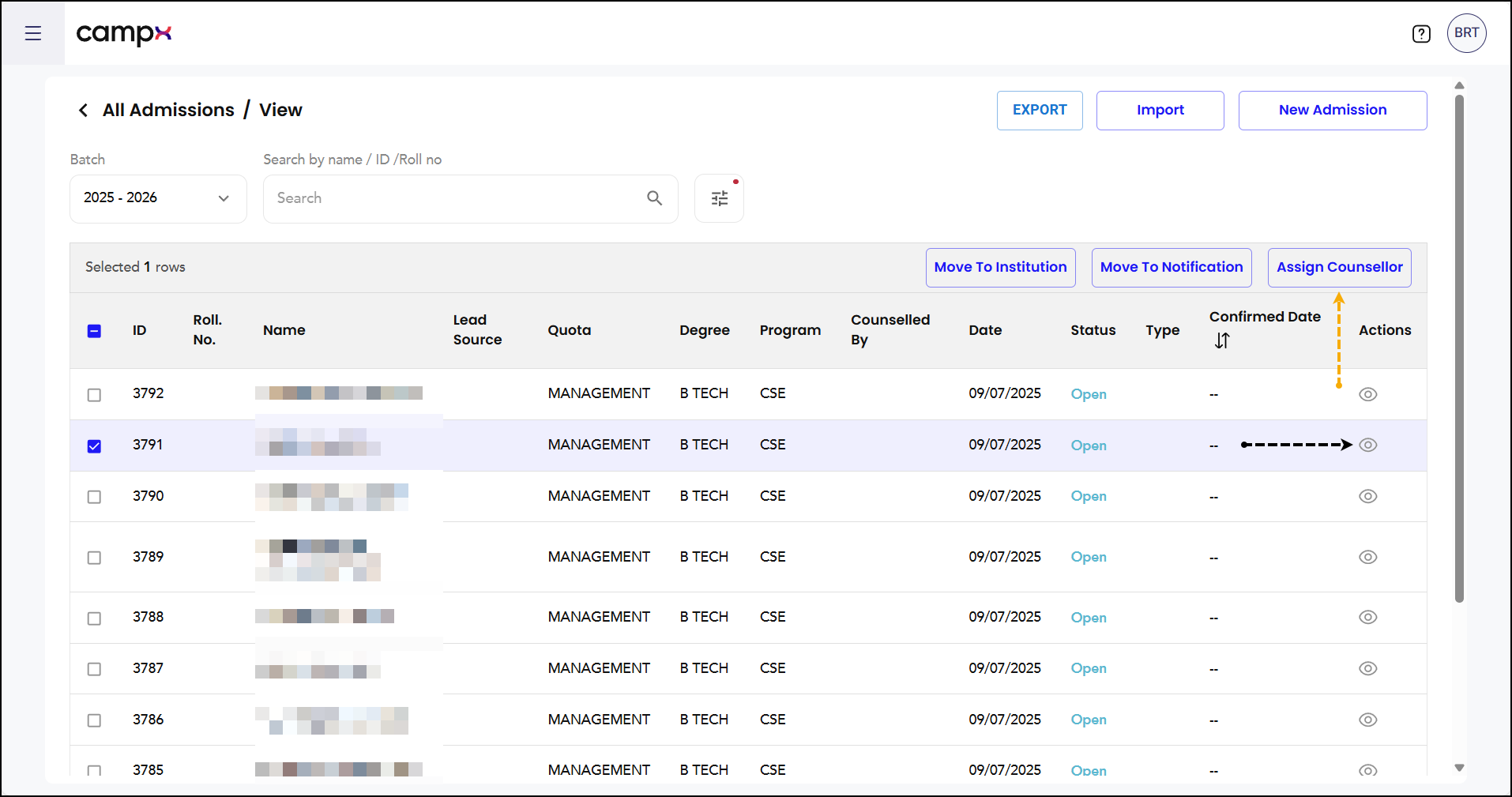Viewport: 1512px width, 797px height.
Task: Select the checkbox for row 3787
Action: 94,669
